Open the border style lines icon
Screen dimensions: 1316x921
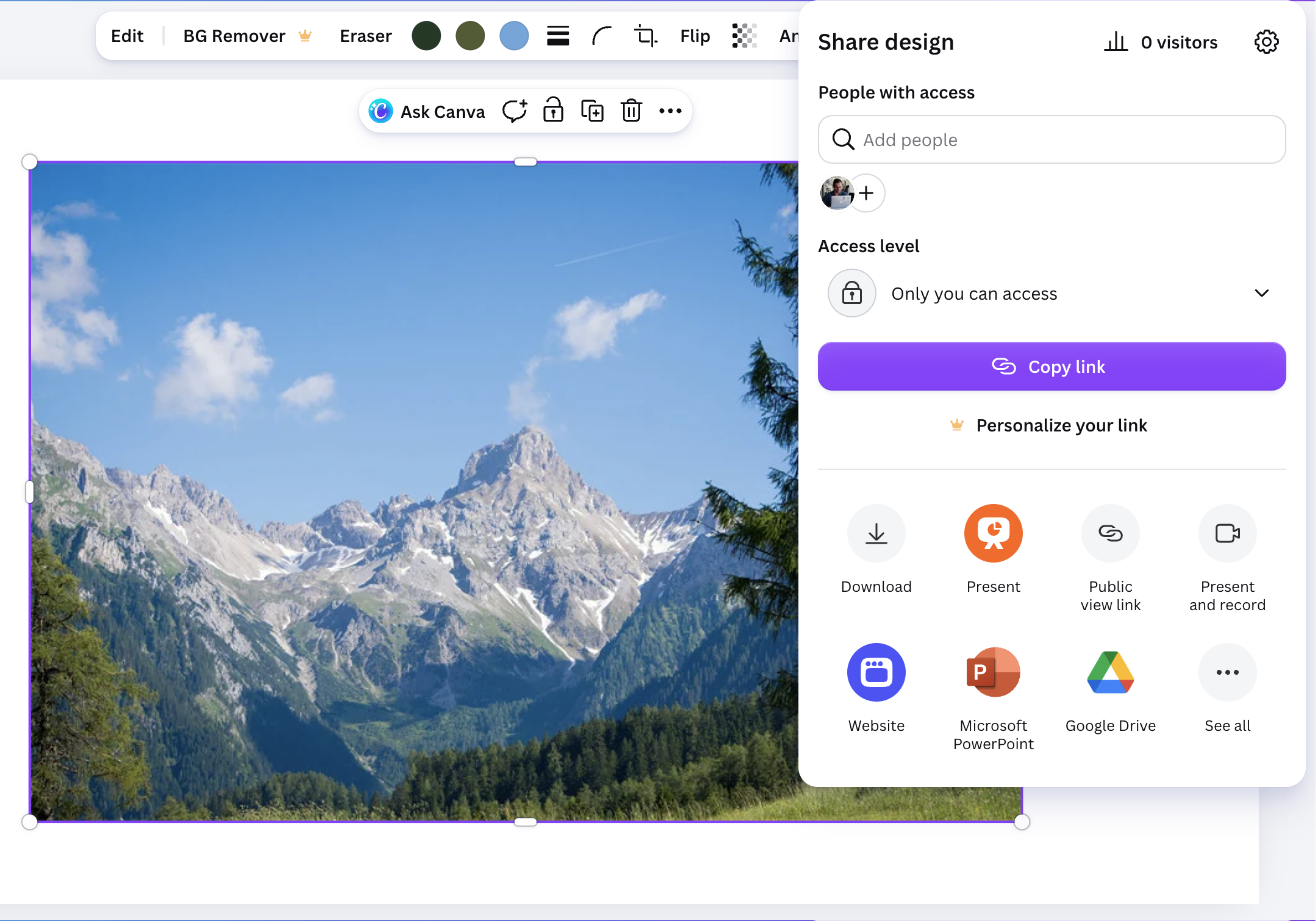(558, 36)
